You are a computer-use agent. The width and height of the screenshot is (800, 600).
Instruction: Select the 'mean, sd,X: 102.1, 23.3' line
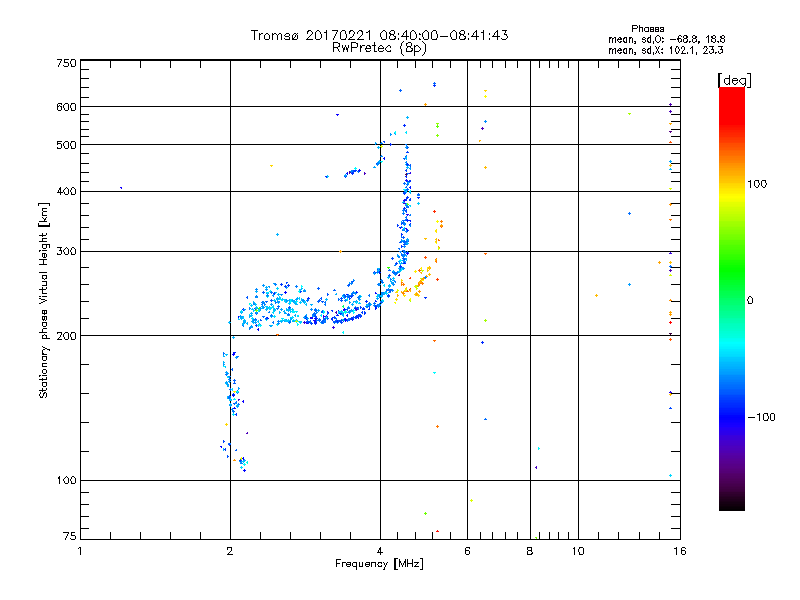click(x=665, y=50)
